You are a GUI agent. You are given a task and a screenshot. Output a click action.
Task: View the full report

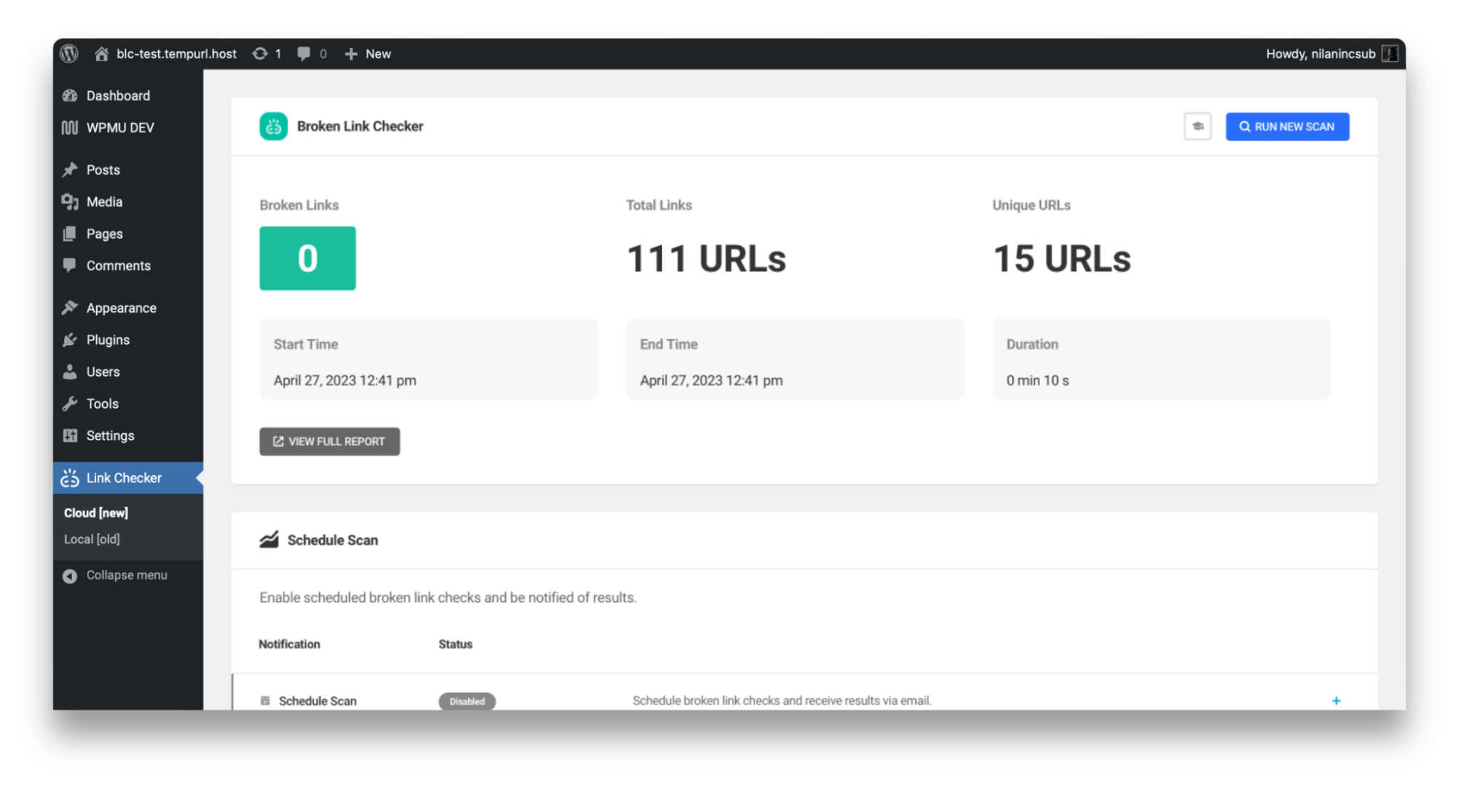pos(329,441)
